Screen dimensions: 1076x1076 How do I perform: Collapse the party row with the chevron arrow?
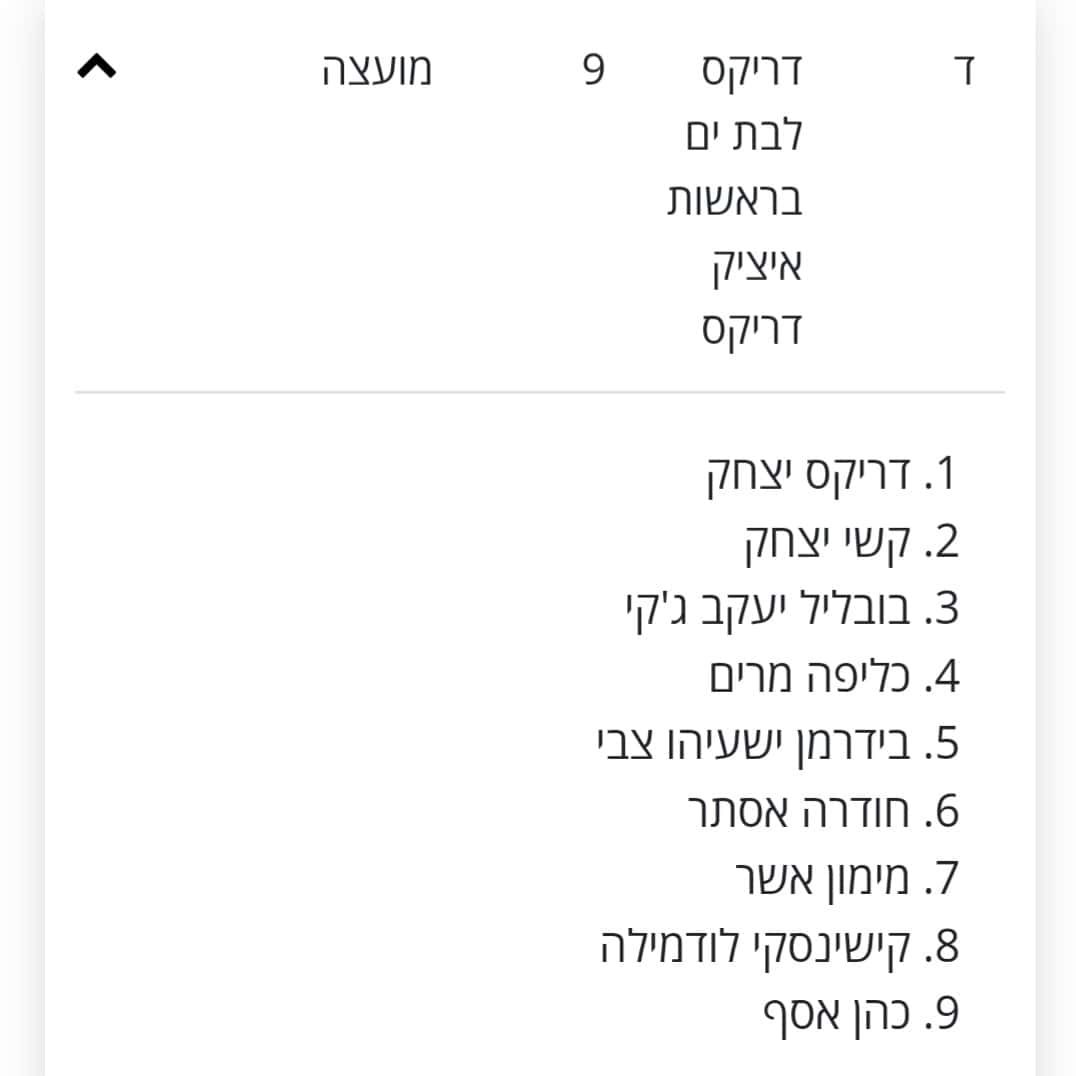click(98, 68)
